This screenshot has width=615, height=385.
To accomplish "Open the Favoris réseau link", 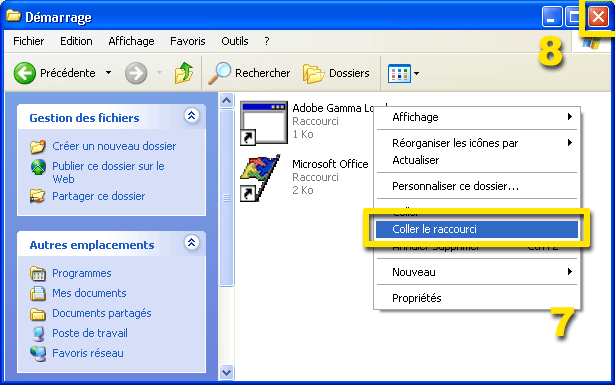I will coord(88,353).
